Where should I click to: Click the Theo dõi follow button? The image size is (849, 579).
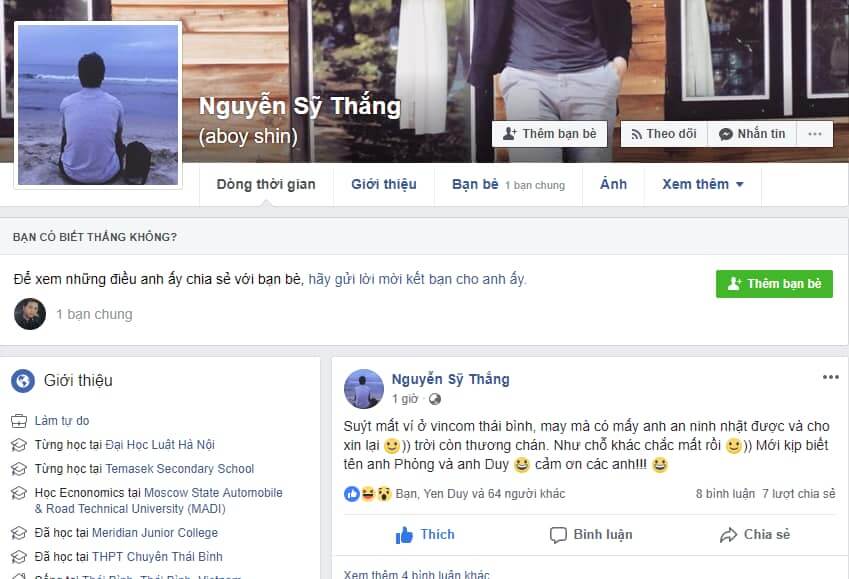click(664, 134)
